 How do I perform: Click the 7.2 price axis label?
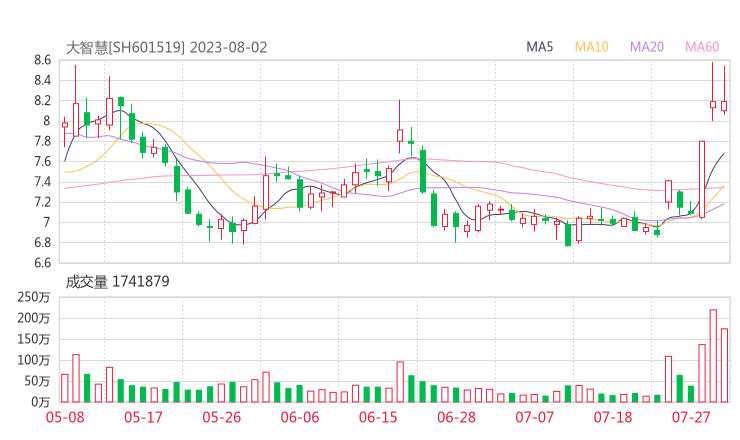pyautogui.click(x=42, y=202)
